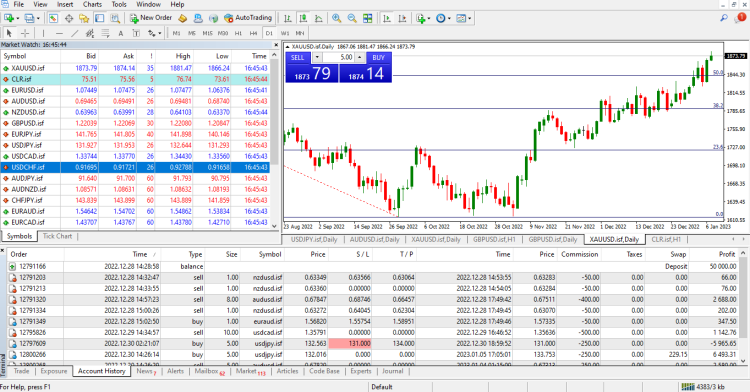This screenshot has width=750, height=392.
Task: Select the text (A) drawing tool
Action: pyautogui.click(x=121, y=33)
